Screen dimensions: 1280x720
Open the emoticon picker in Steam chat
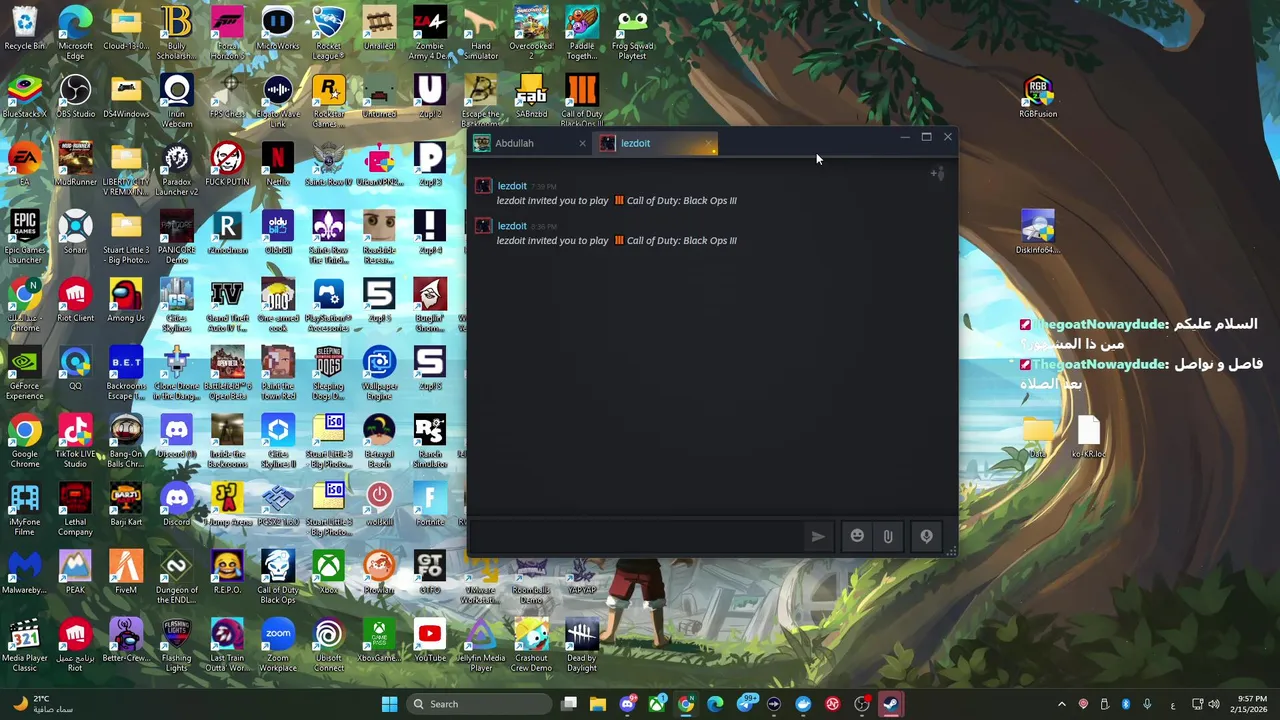[857, 537]
